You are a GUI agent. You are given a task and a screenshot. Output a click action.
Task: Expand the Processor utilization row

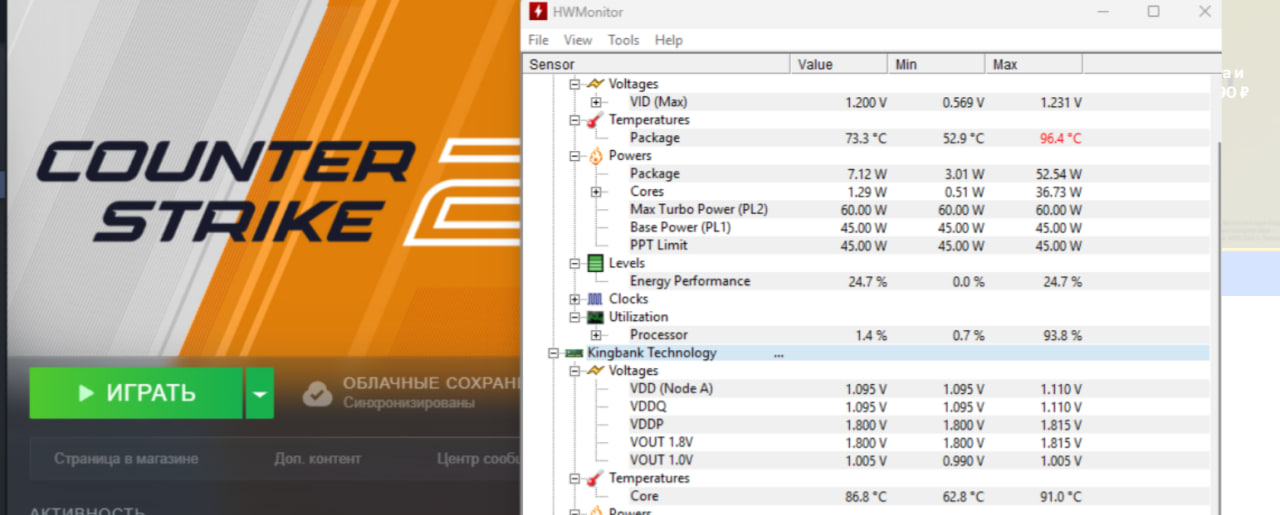pos(596,335)
